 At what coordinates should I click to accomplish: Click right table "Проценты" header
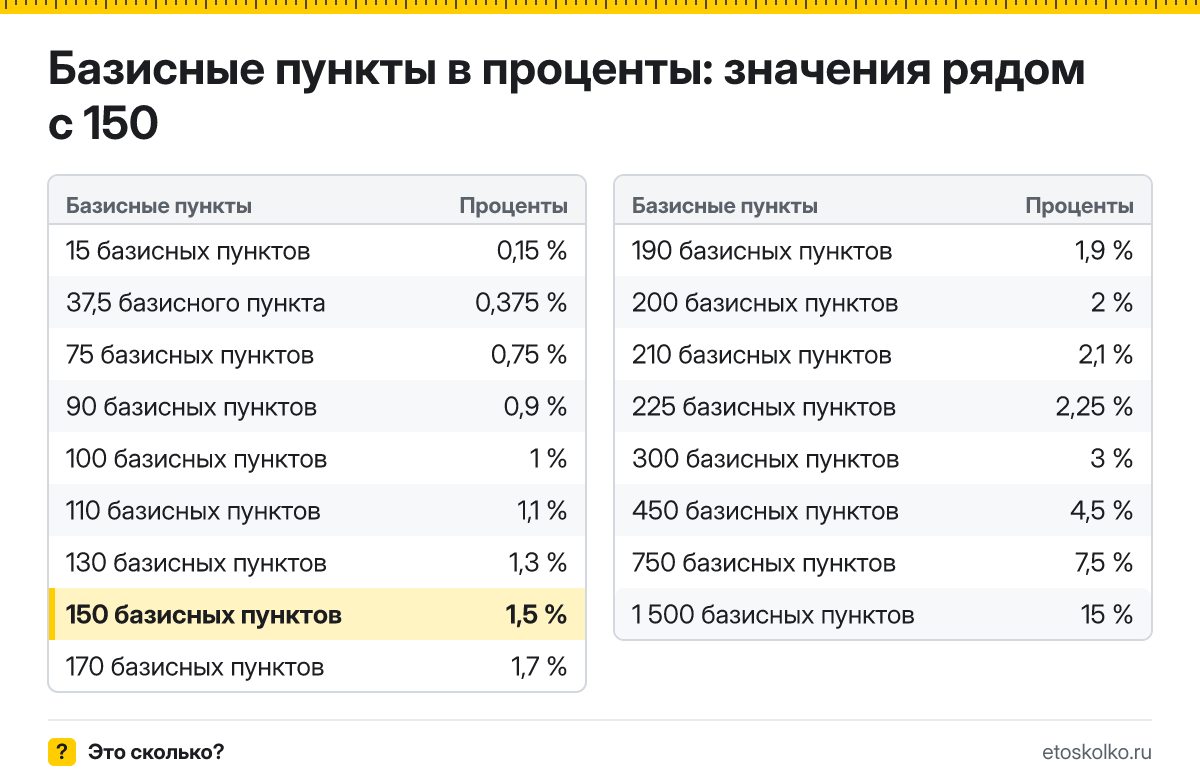tap(1080, 206)
